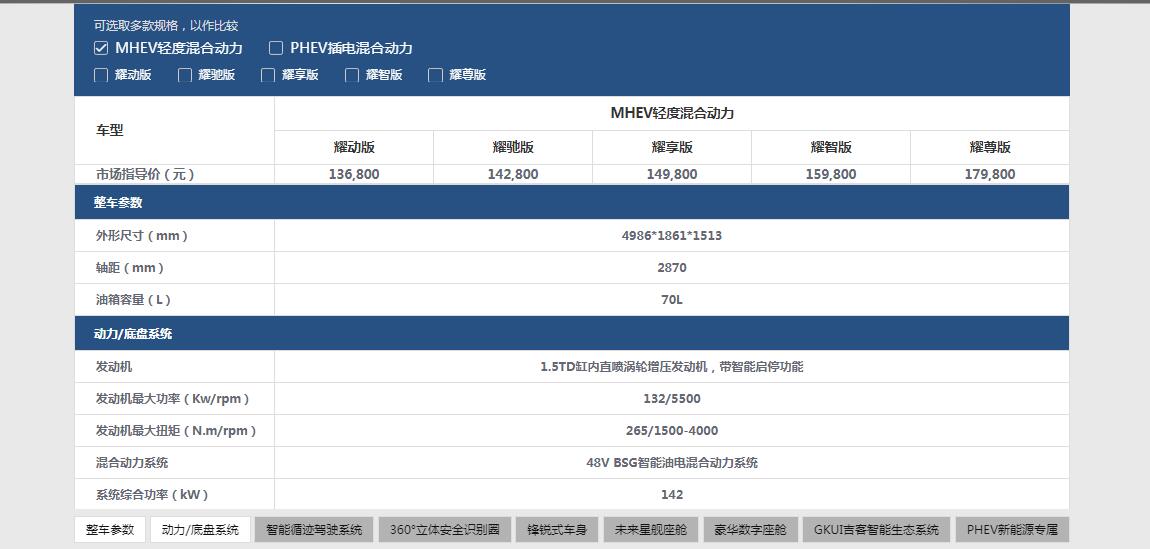1150x549 pixels.
Task: Click the price 136,800
Action: coord(354,174)
